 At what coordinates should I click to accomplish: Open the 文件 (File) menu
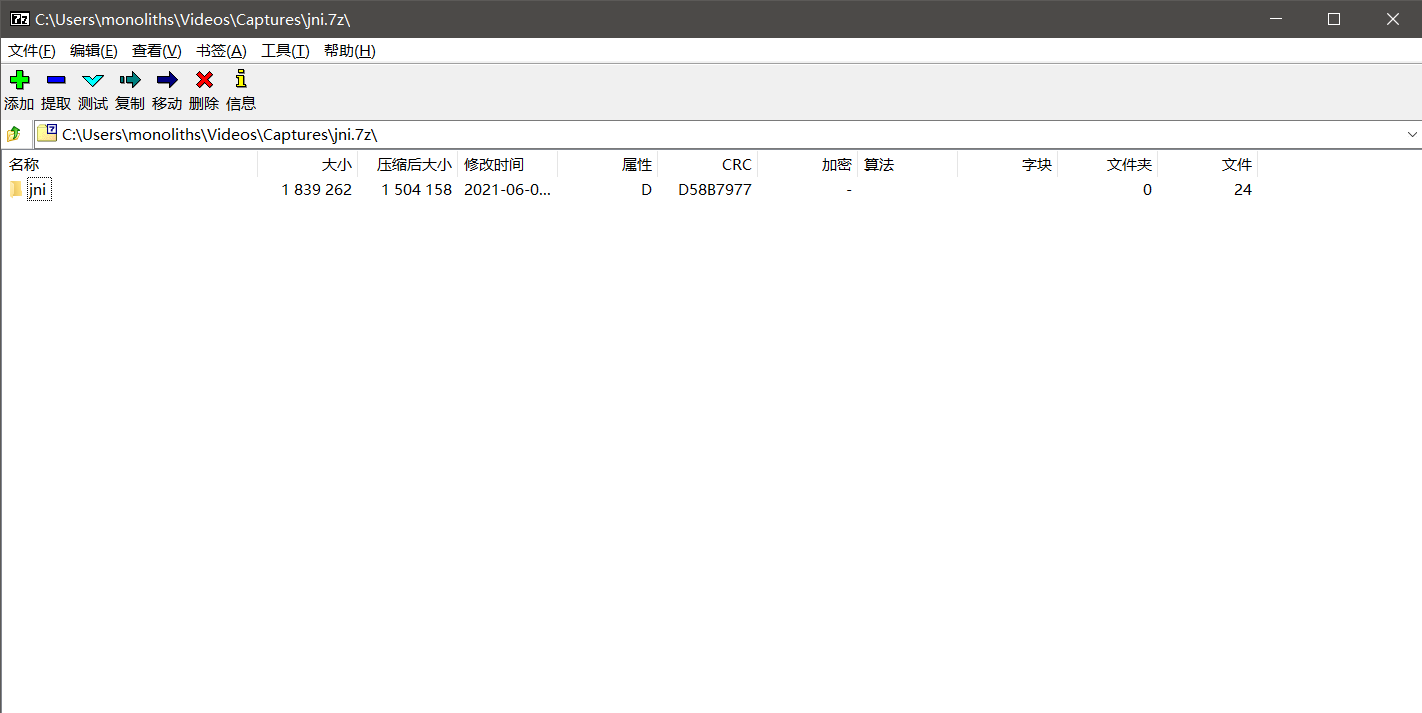click(x=31, y=50)
